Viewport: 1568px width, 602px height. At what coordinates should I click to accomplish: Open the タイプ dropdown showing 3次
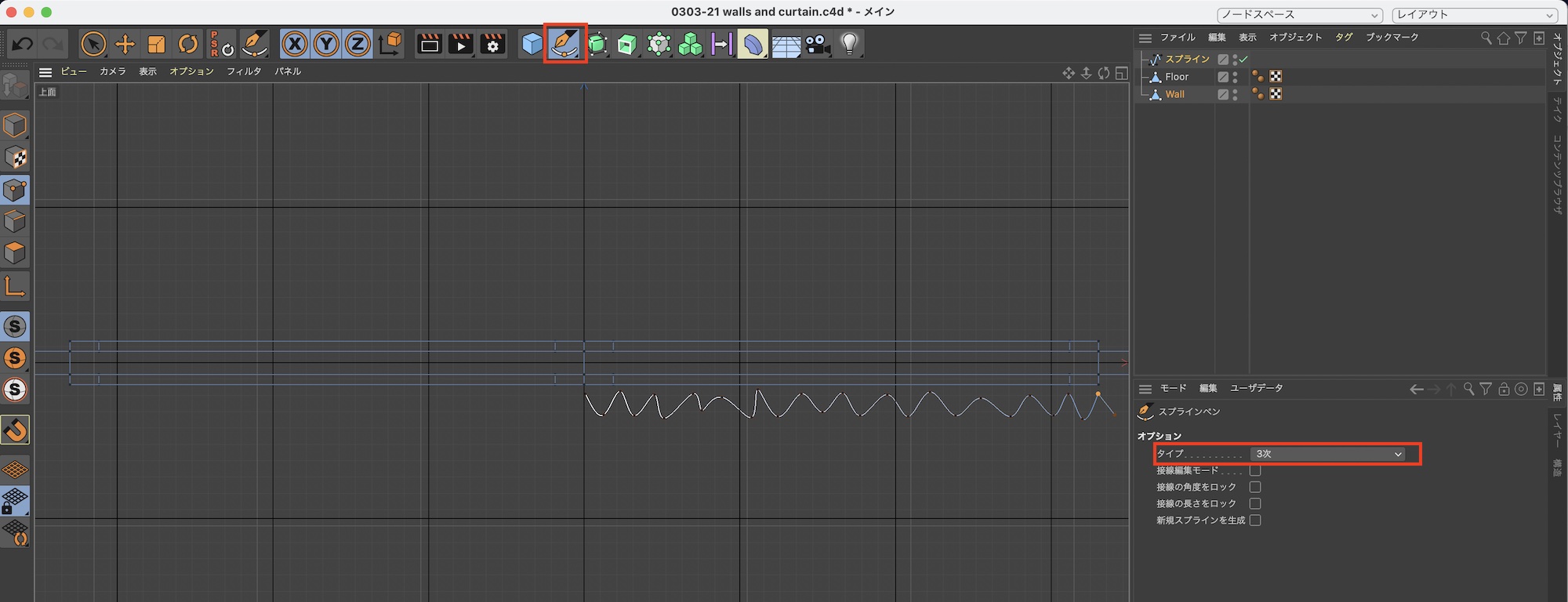point(1328,454)
